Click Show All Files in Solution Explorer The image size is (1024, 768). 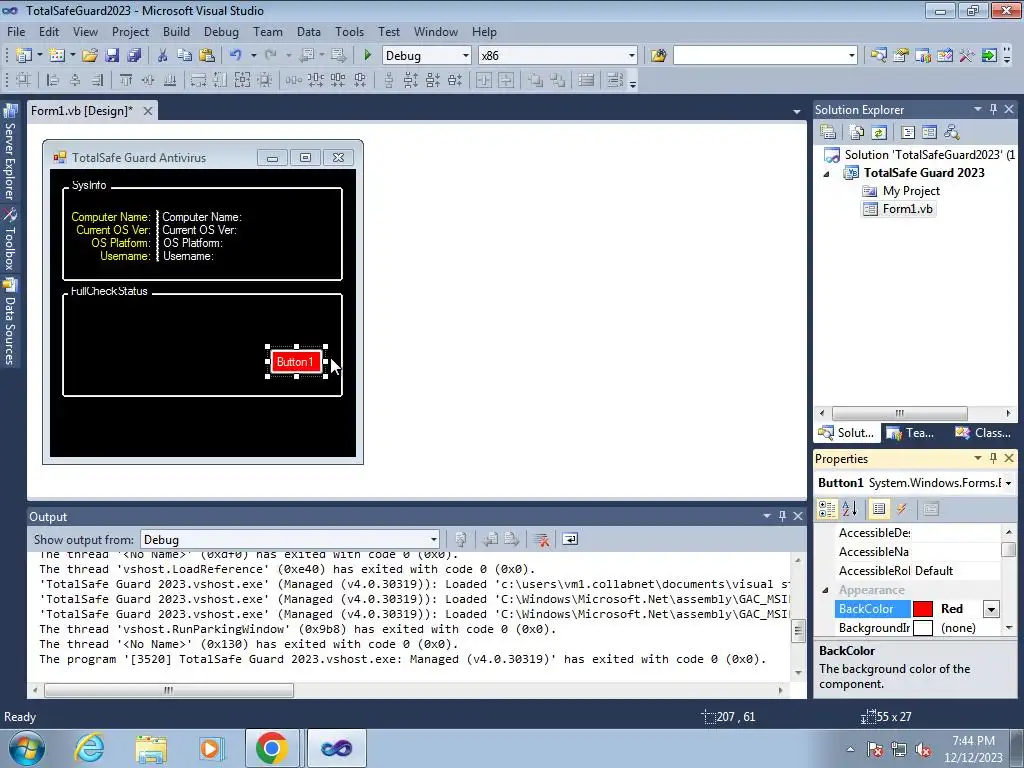pos(857,133)
